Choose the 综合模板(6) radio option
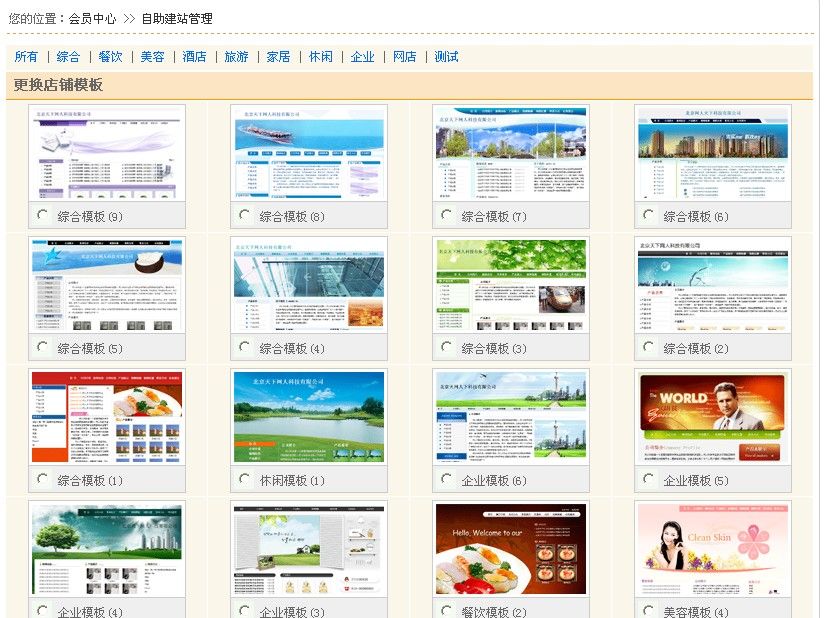The width and height of the screenshot is (833, 618). coord(649,215)
